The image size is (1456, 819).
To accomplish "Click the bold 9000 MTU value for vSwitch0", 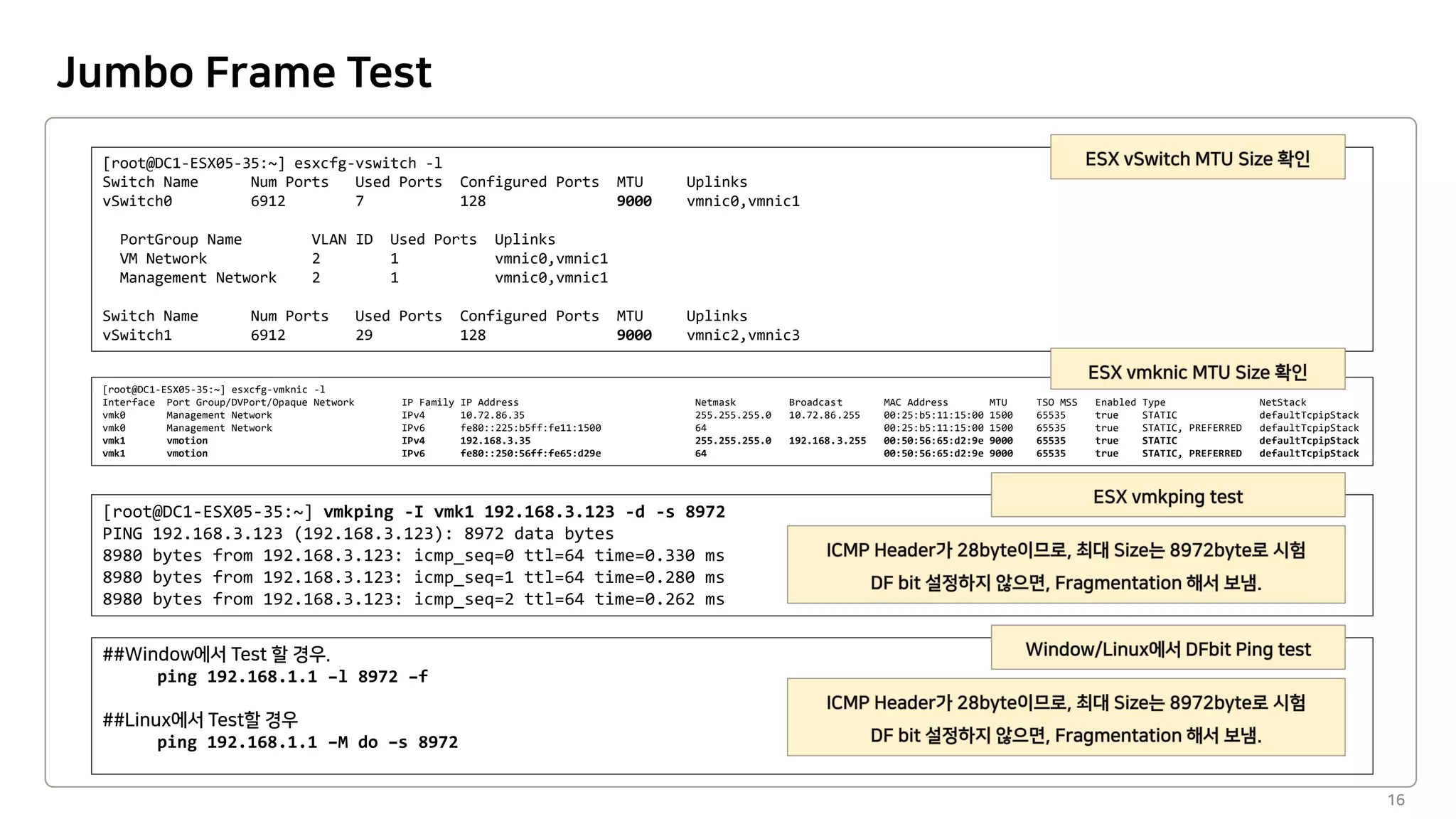I will 634,201.
